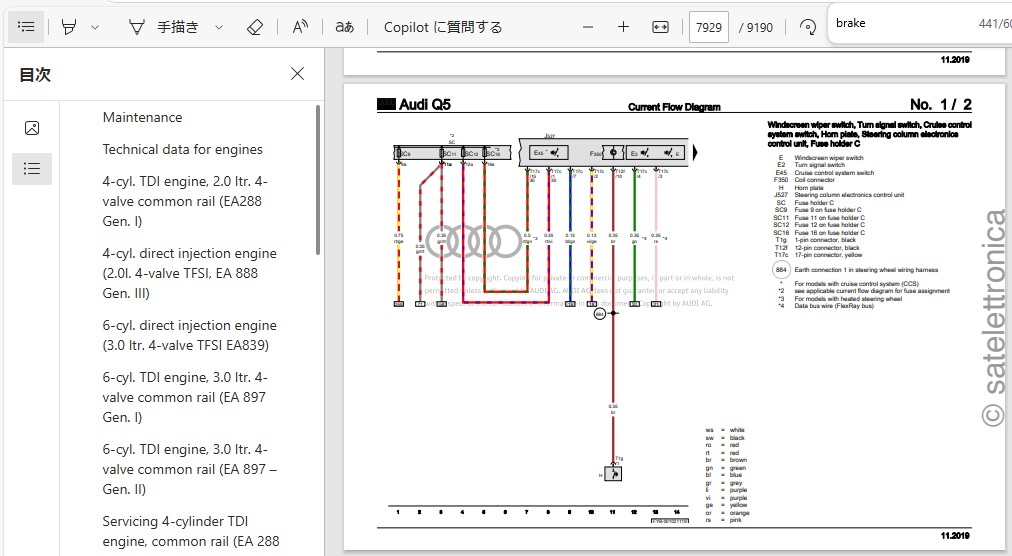Viewport: 1012px width, 556px height.
Task: Click the page number field 7929
Action: [x=709, y=27]
